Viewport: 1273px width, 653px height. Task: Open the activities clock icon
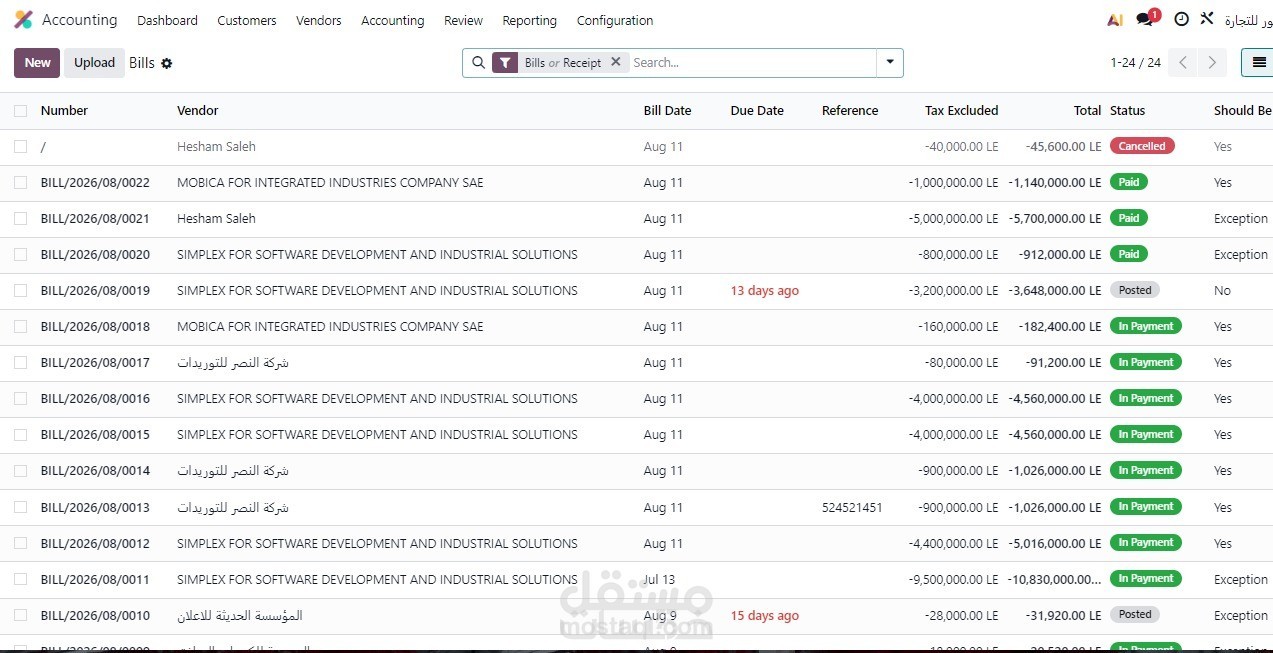[1181, 20]
